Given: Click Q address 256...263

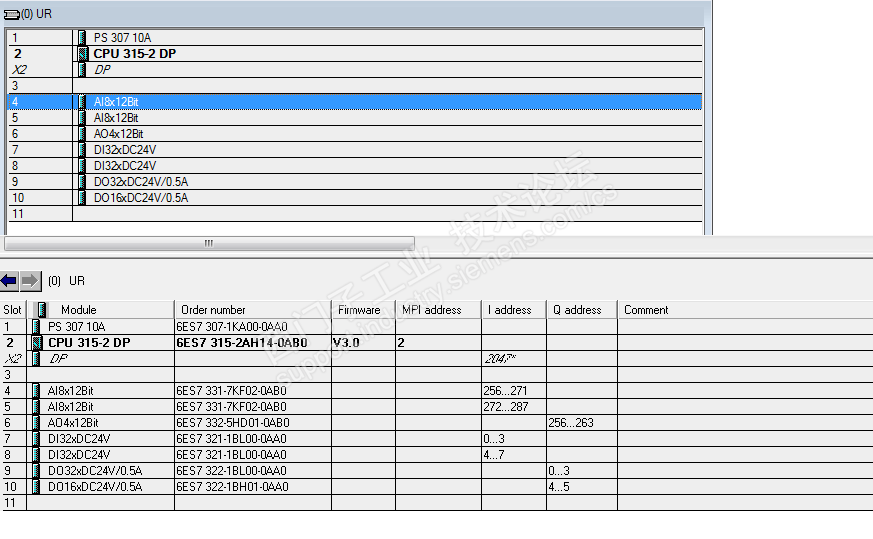Looking at the screenshot, I should pos(571,423).
